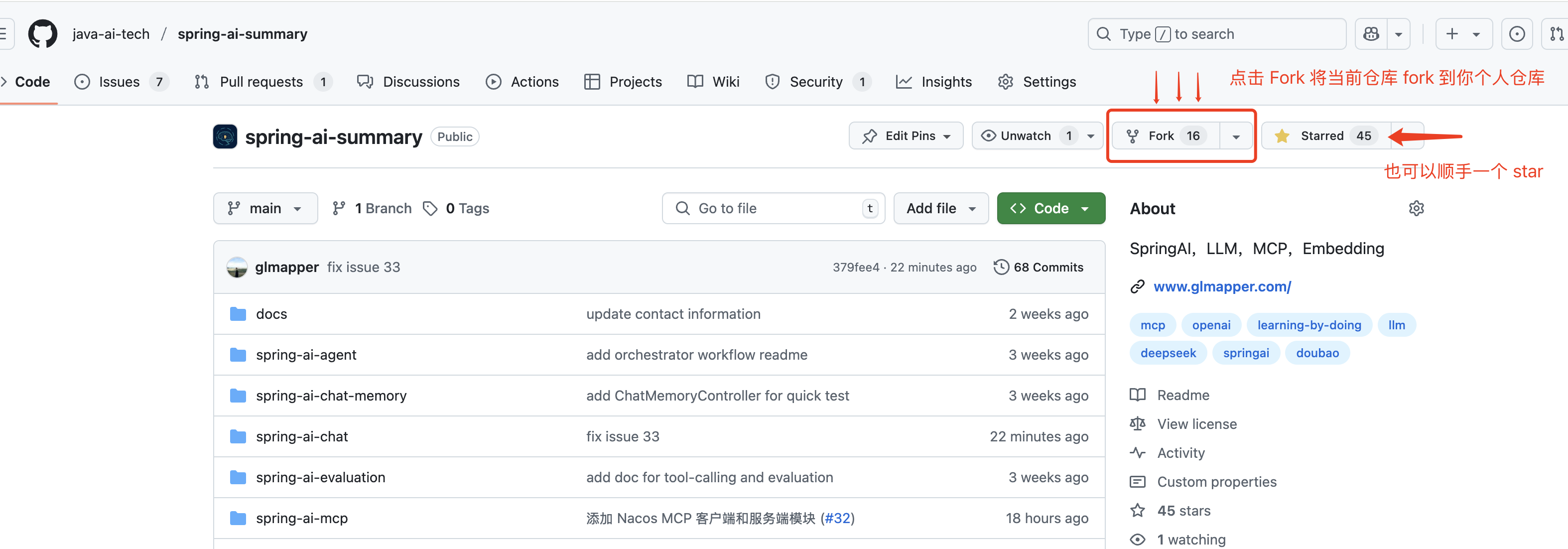Open the repository Settings tab

tap(1037, 82)
